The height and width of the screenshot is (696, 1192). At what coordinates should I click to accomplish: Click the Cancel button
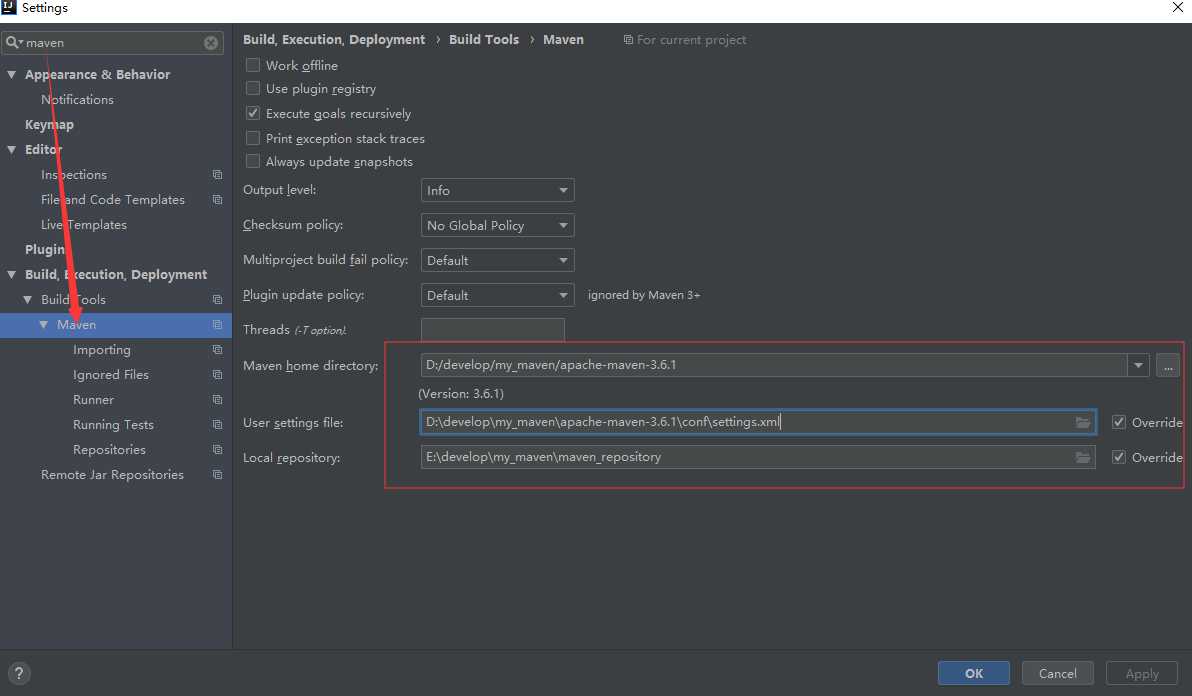(1057, 673)
